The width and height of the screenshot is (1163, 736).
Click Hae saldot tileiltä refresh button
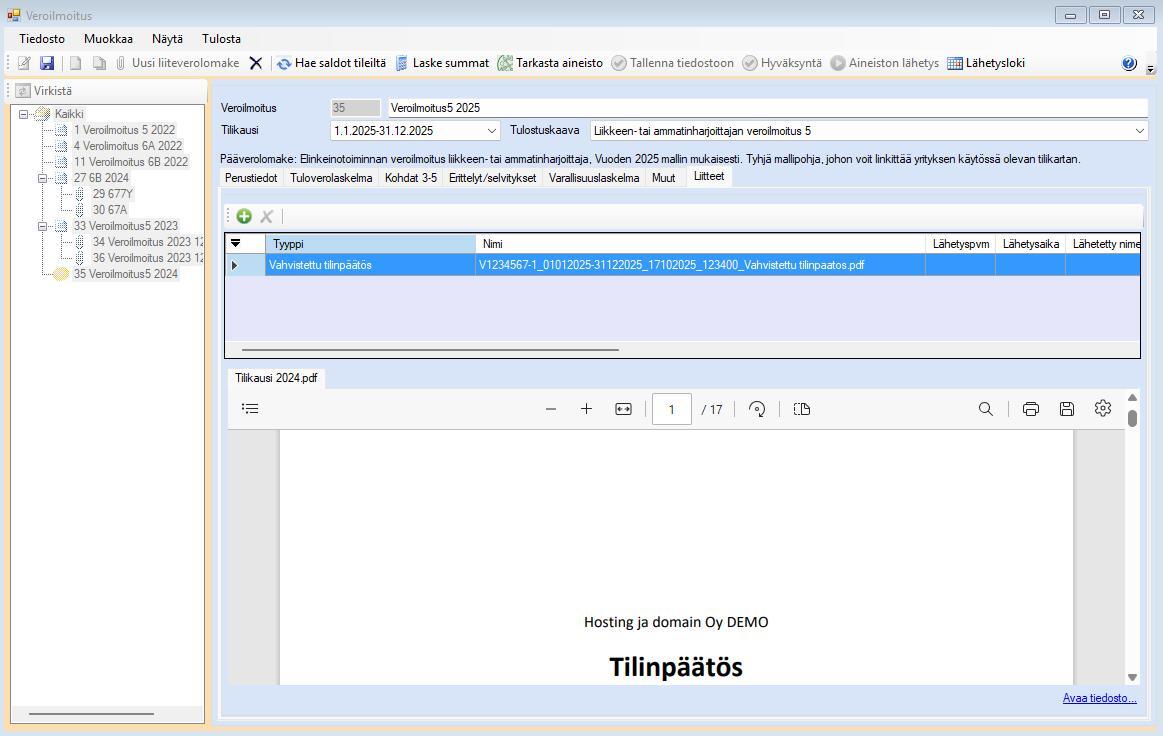pos(331,63)
